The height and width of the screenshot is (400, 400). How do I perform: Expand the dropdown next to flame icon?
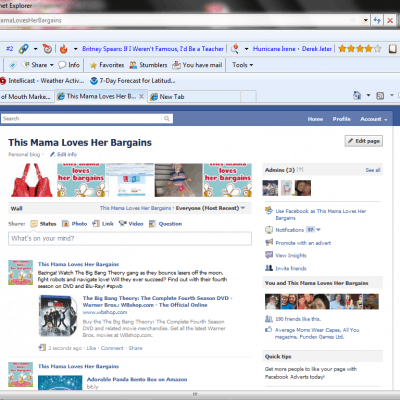pos(76,49)
